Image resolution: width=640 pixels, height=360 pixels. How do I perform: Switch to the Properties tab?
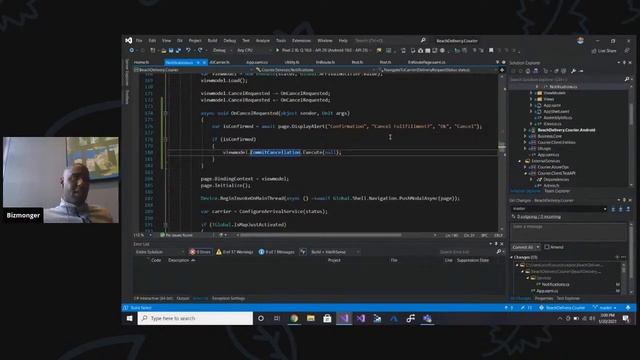point(544,298)
